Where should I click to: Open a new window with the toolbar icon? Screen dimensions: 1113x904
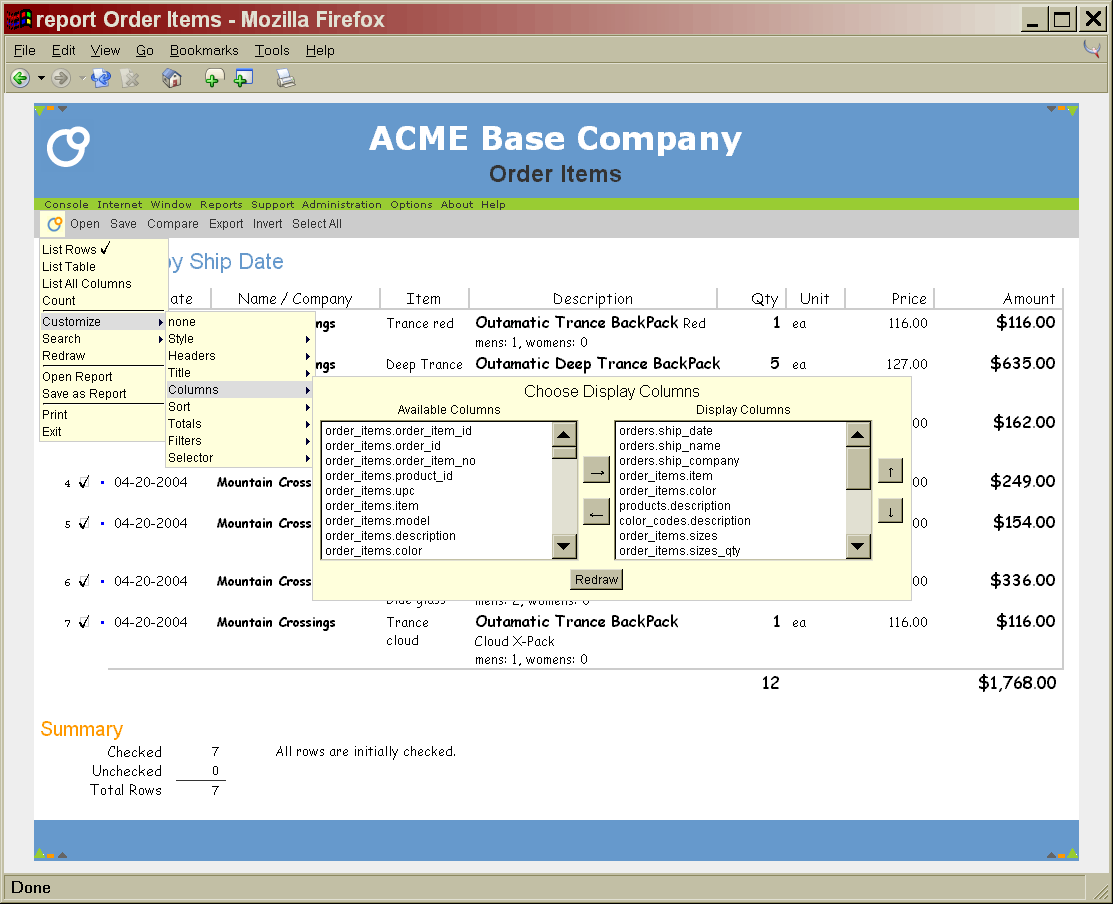point(243,78)
